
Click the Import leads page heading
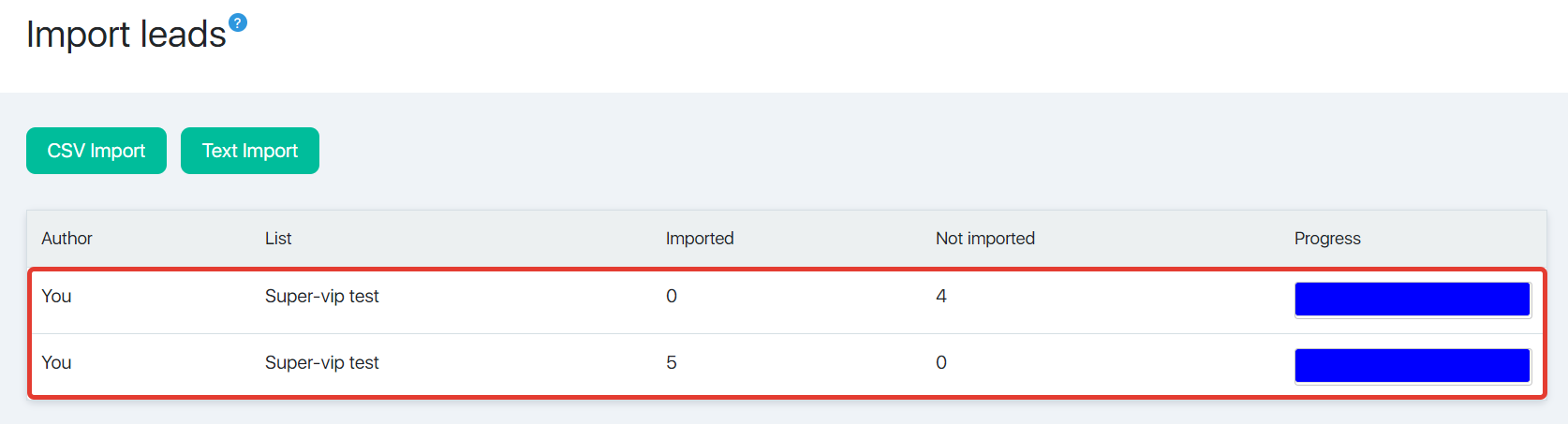point(126,35)
